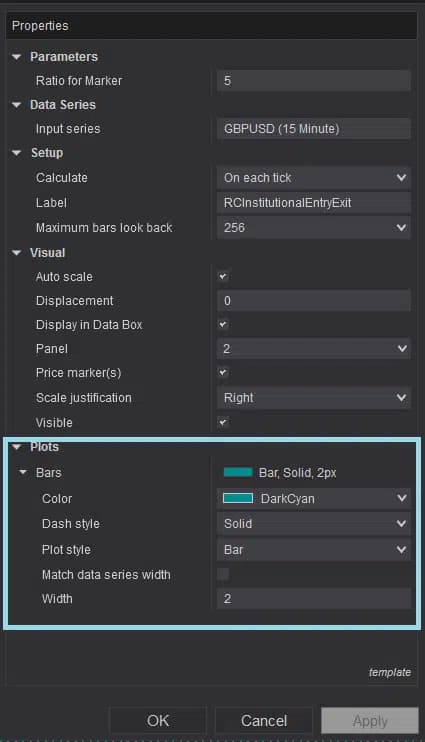Screen dimensions: 425x742
Task: Open the Calculate dropdown
Action: pyautogui.click(x=314, y=177)
